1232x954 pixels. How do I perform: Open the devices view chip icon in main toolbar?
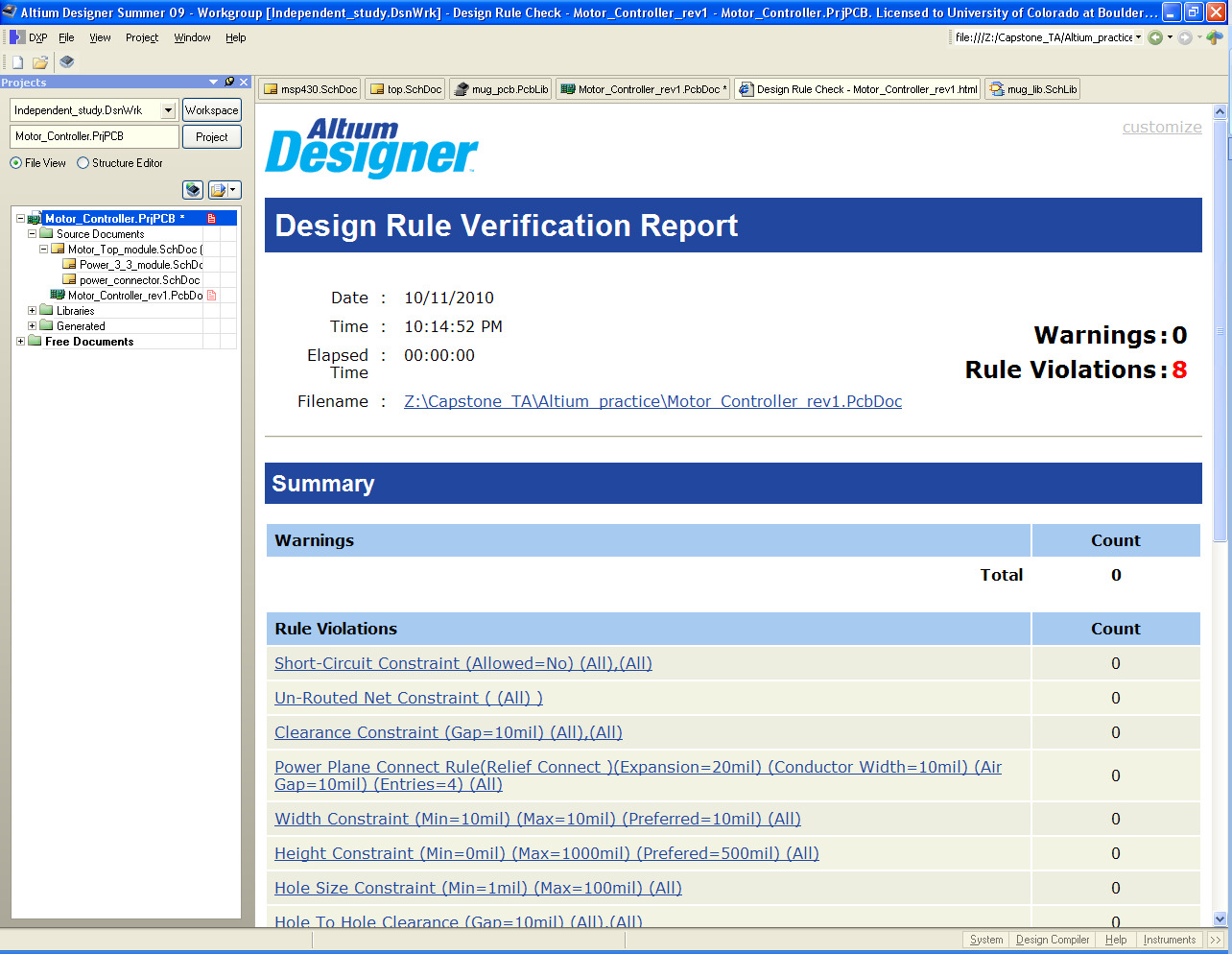66,61
